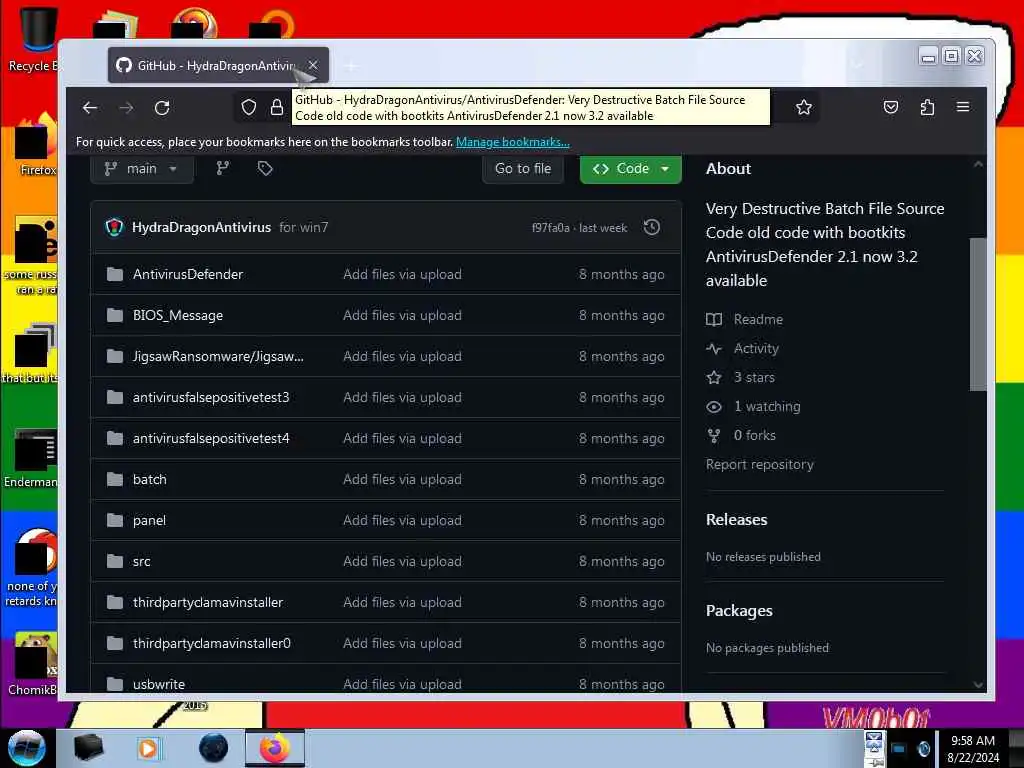The image size is (1024, 768).
Task: Click the Go to file button
Action: [x=523, y=169]
